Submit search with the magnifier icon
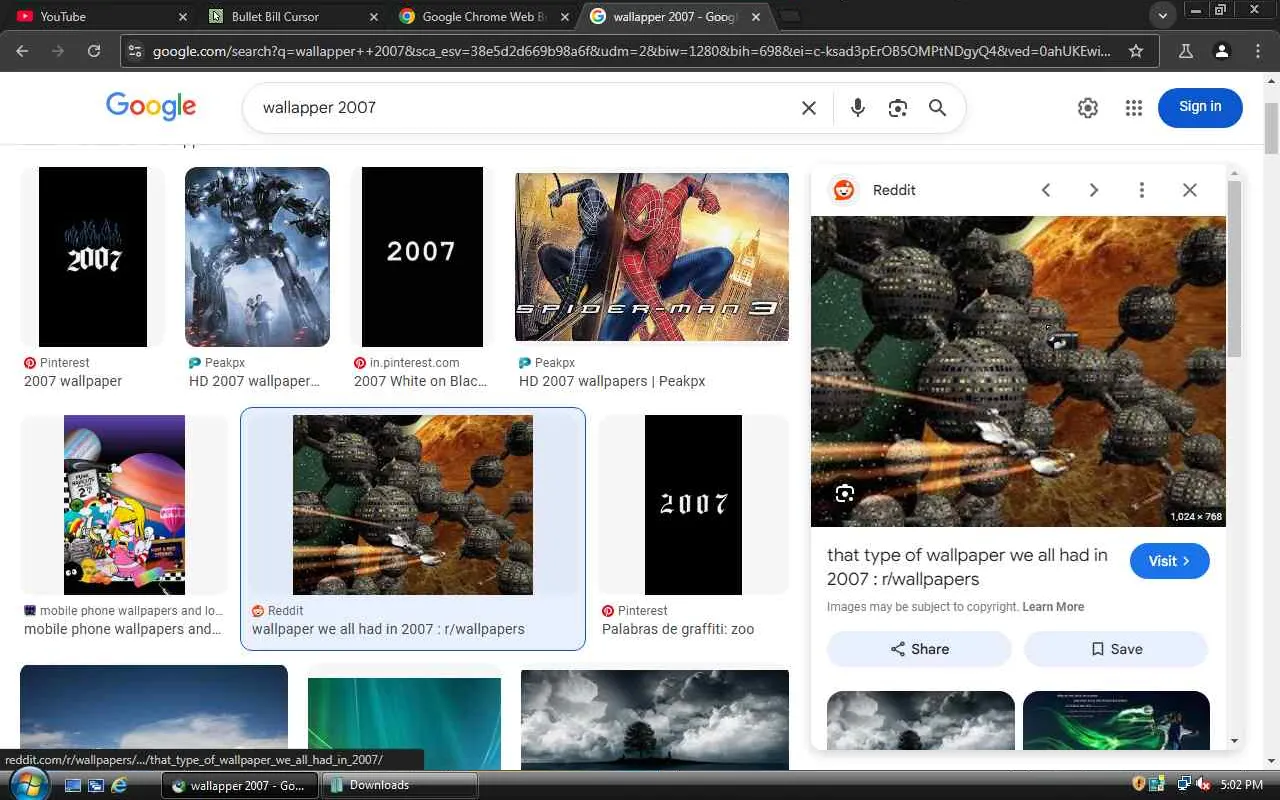The width and height of the screenshot is (1280, 800). (937, 108)
